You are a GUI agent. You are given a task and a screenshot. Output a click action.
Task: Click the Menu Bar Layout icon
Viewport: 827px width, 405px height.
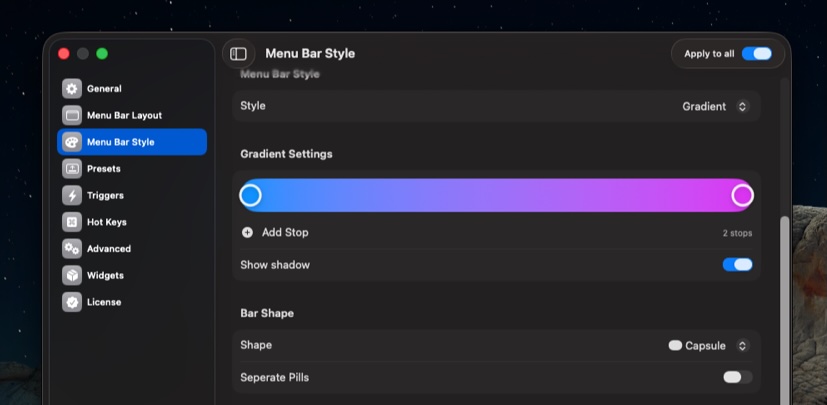coord(72,115)
